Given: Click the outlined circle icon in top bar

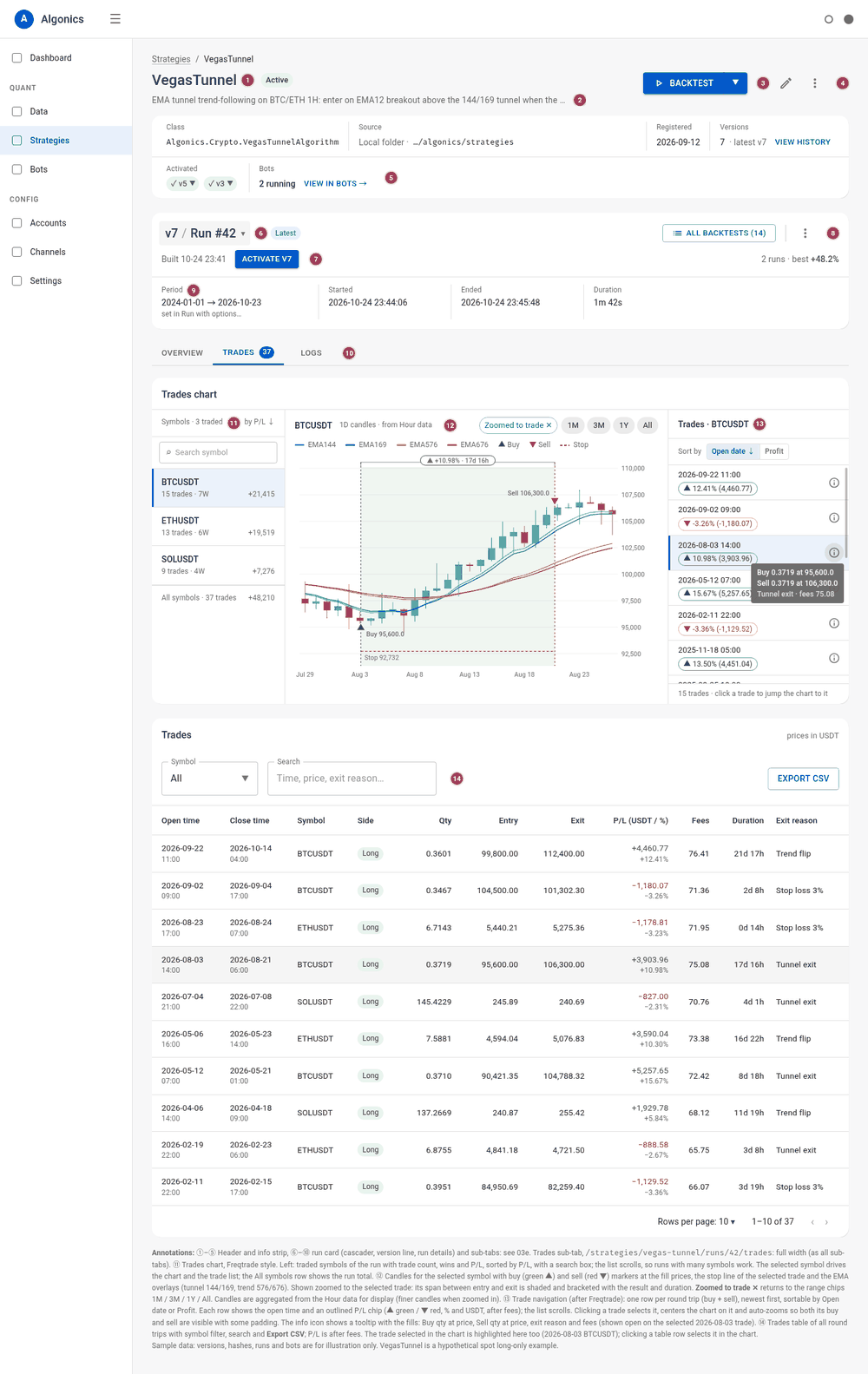Looking at the screenshot, I should coord(829,19).
